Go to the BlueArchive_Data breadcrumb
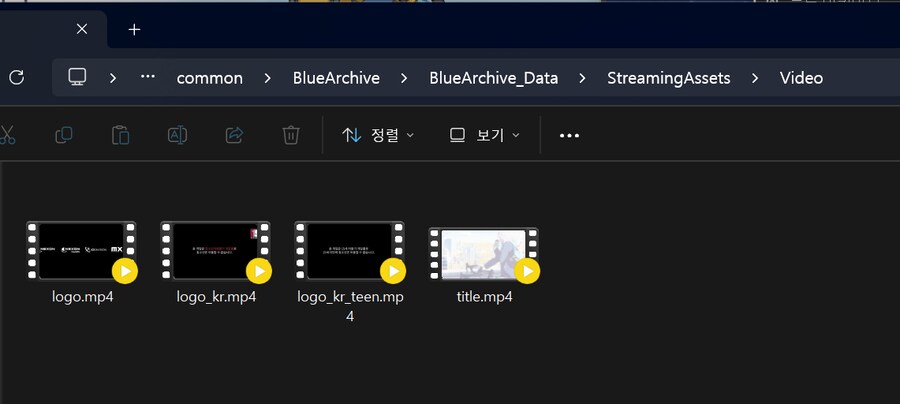The image size is (900, 404). coord(494,78)
